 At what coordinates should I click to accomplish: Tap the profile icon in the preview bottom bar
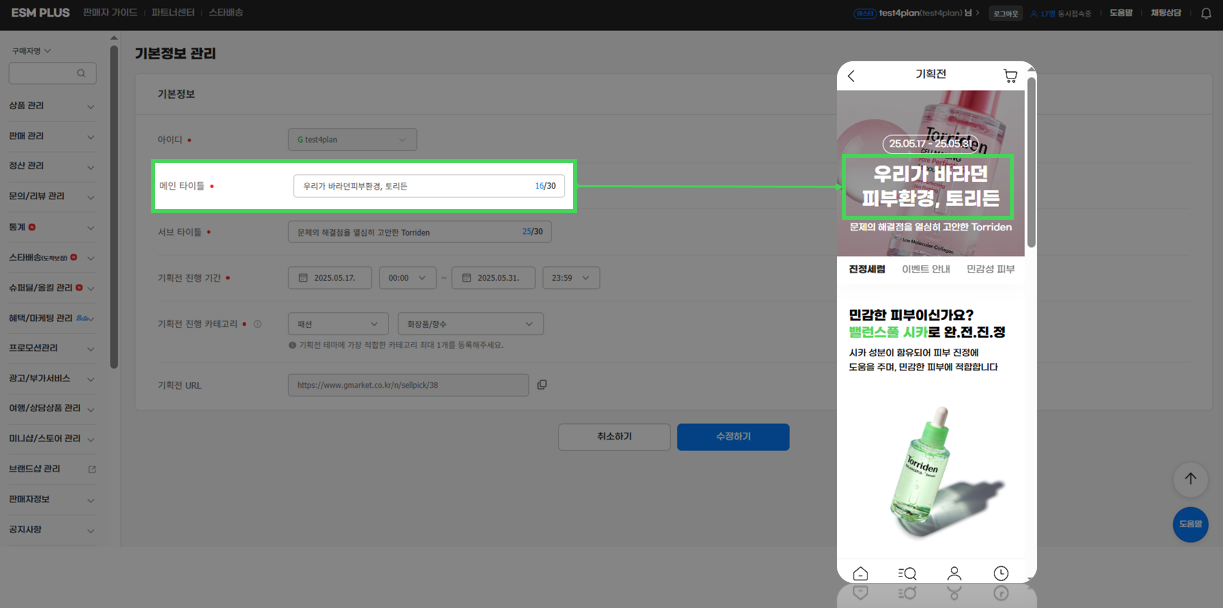tap(954, 573)
